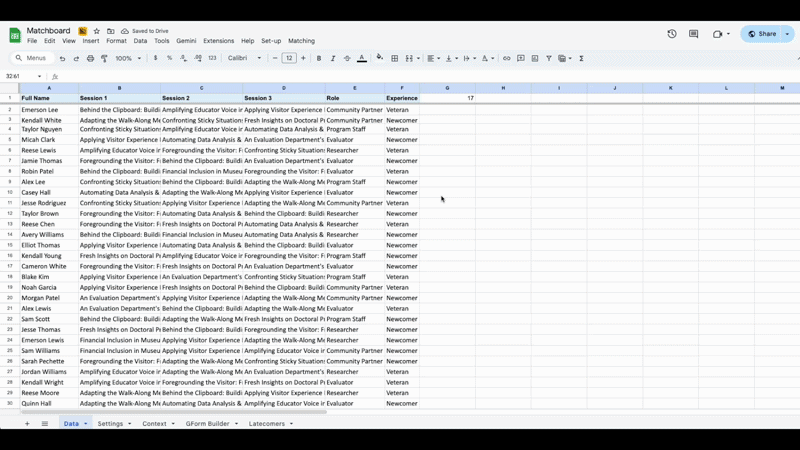The height and width of the screenshot is (450, 800).
Task: Click the Saved to Drive status
Action: tap(144, 31)
